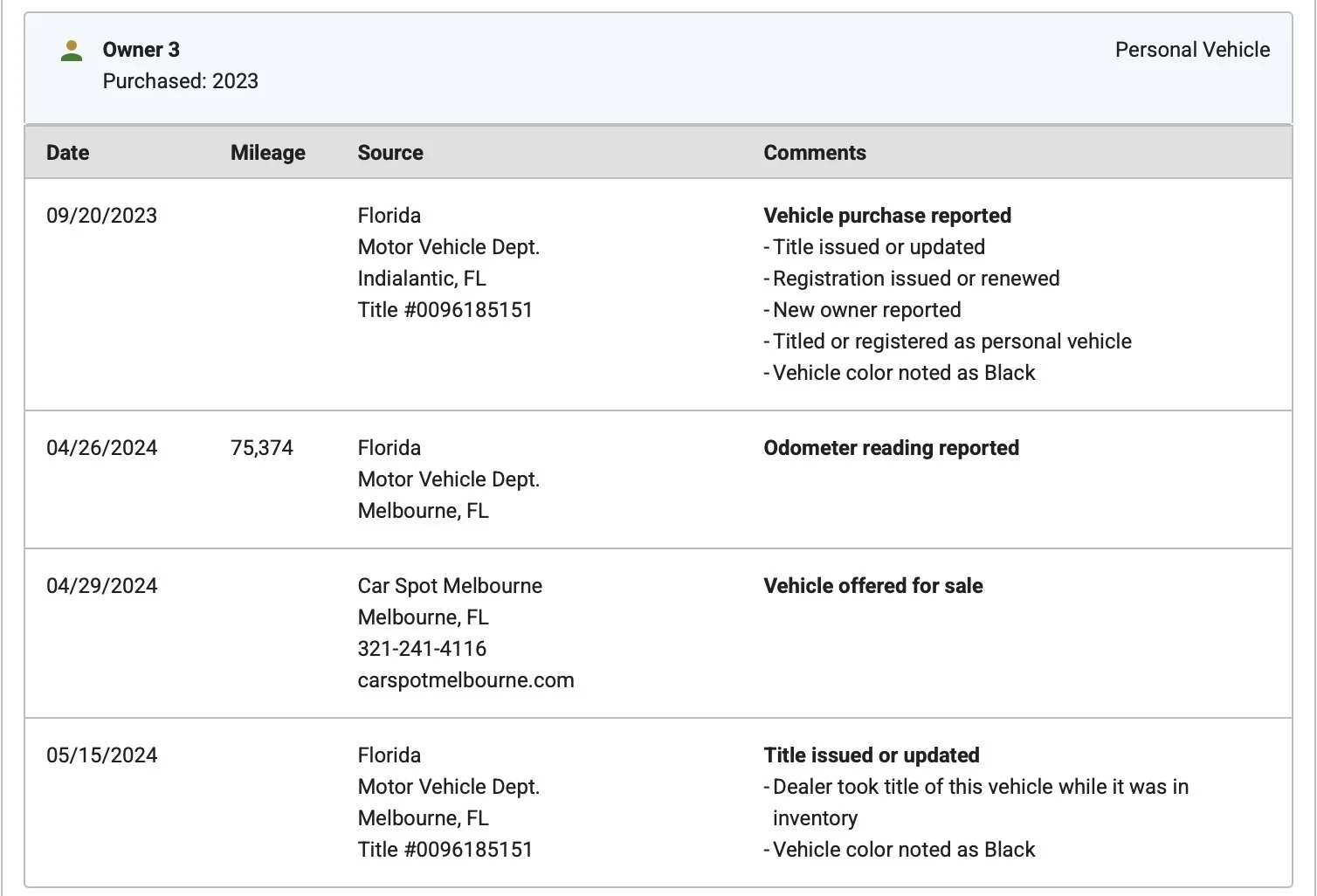The image size is (1317, 896).
Task: Select the Owner 3 heading
Action: 141,50
